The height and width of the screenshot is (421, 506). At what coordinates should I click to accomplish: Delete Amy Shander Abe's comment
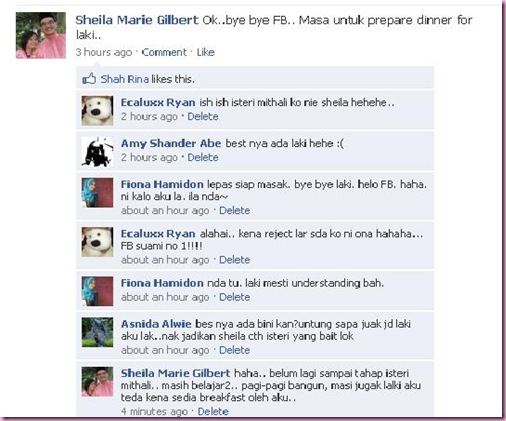pyautogui.click(x=203, y=157)
